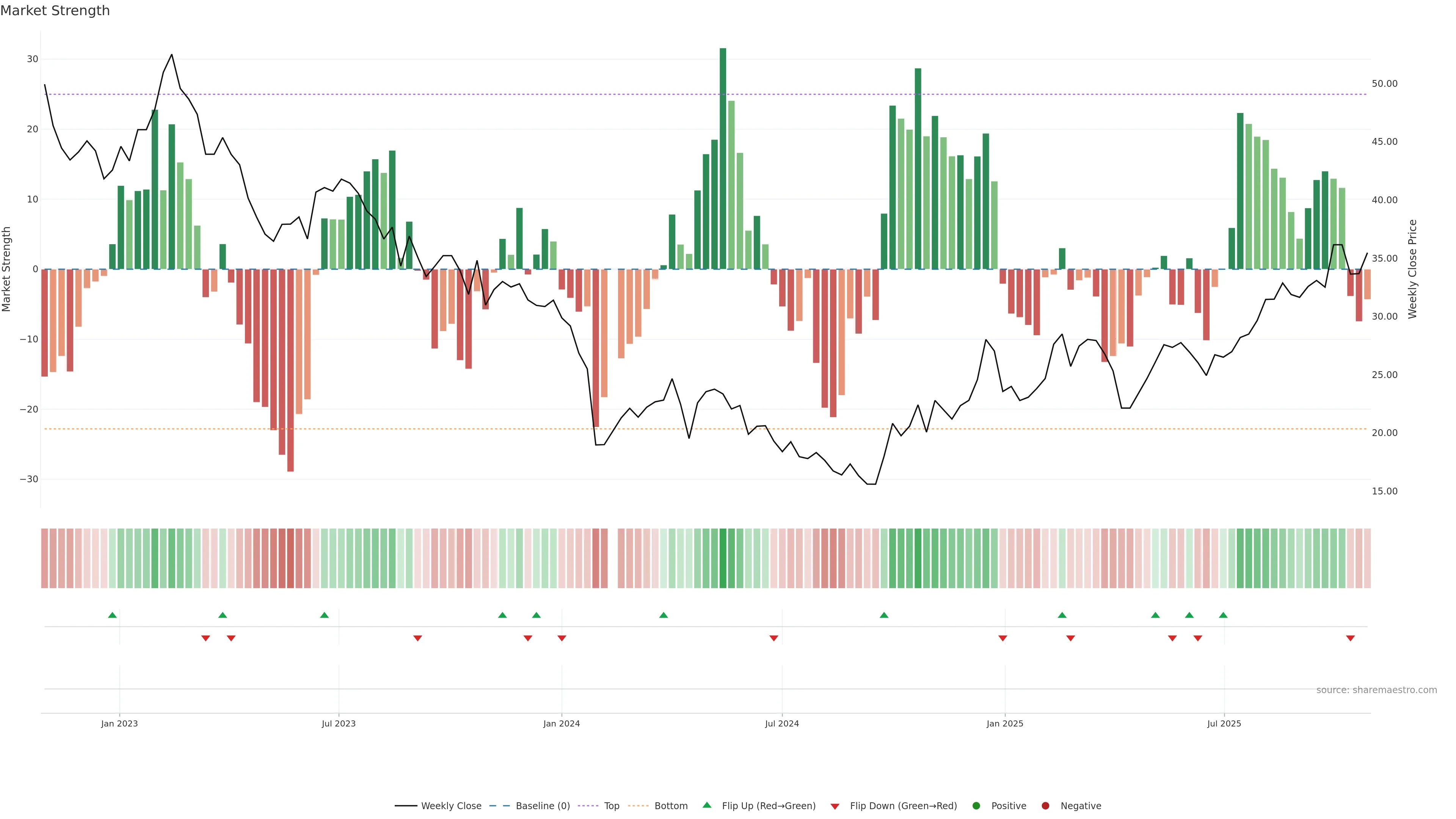Viewport: 1456px width, 819px height.
Task: Click the Weekly Close Price axis title
Action: tap(1412, 269)
